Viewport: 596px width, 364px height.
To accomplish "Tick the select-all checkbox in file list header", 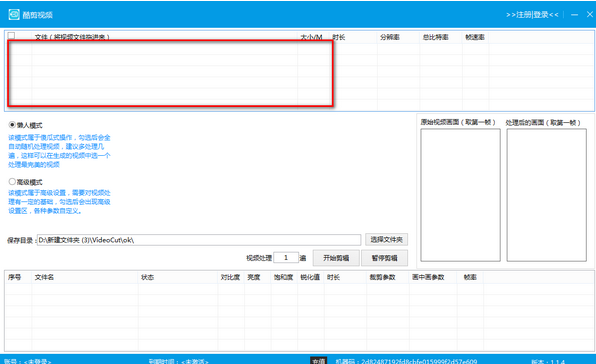I will (11, 35).
